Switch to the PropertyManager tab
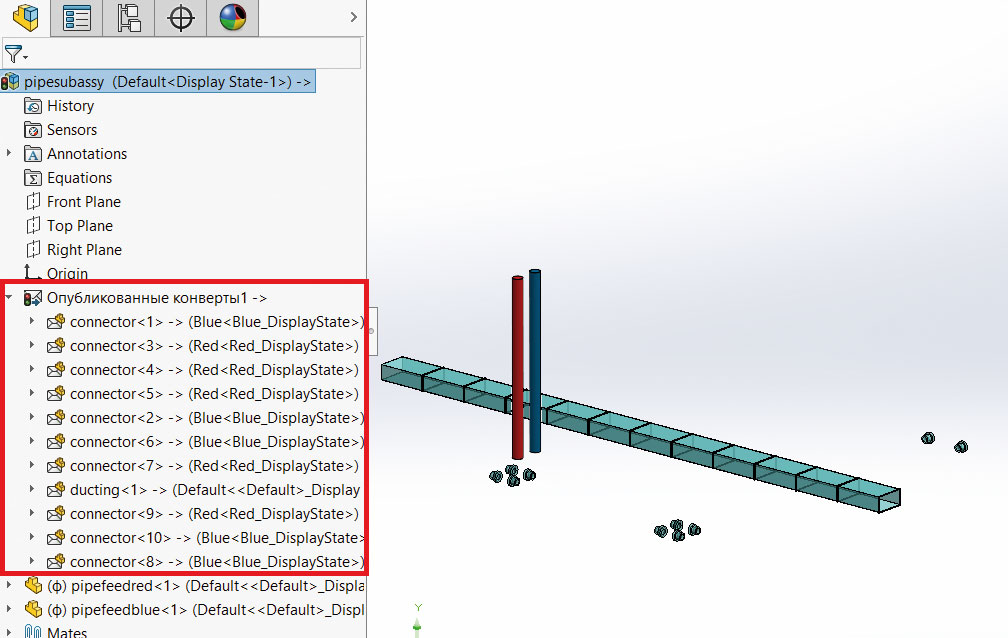1008x638 pixels. pyautogui.click(x=77, y=17)
